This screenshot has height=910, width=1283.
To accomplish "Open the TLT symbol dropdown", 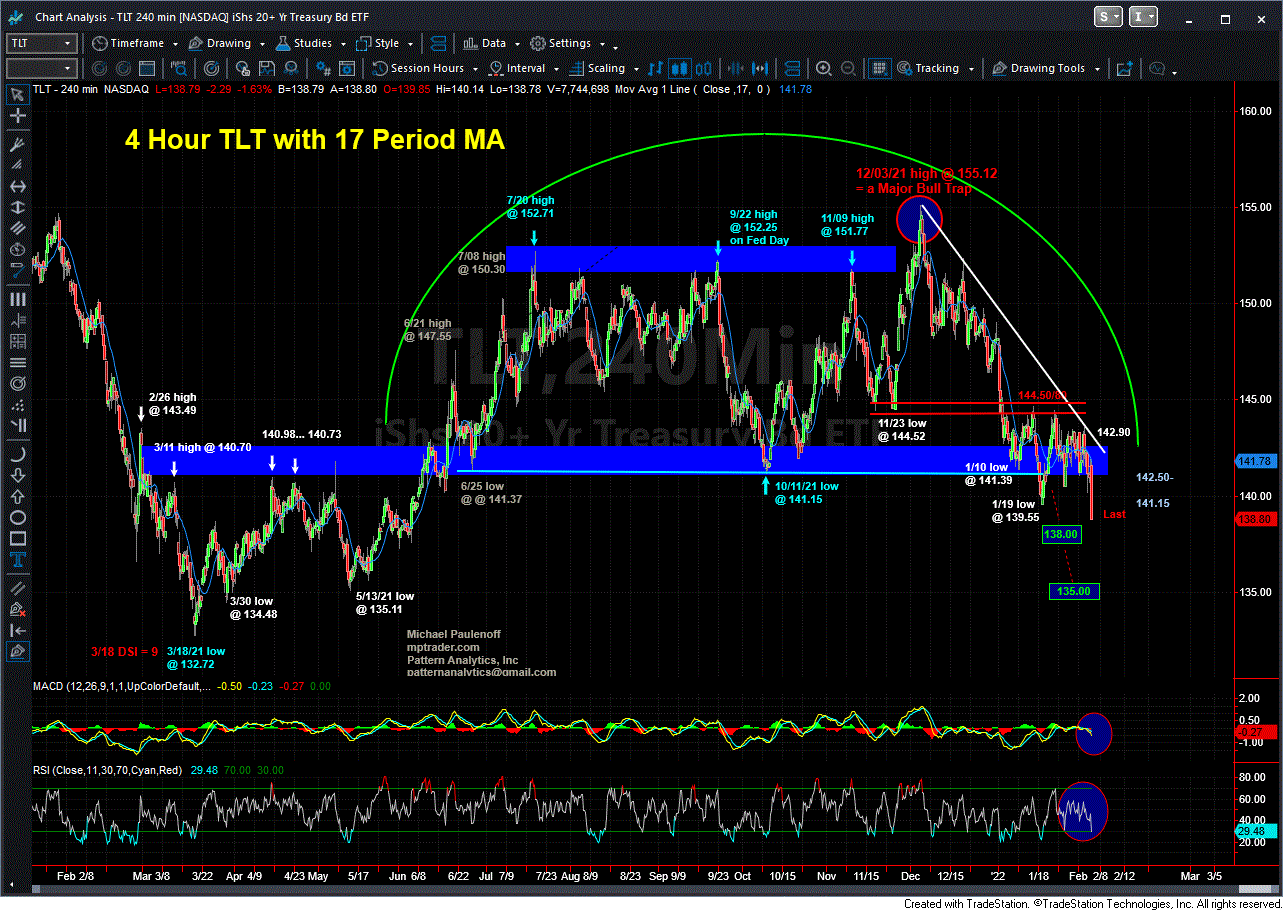I will click(x=67, y=43).
